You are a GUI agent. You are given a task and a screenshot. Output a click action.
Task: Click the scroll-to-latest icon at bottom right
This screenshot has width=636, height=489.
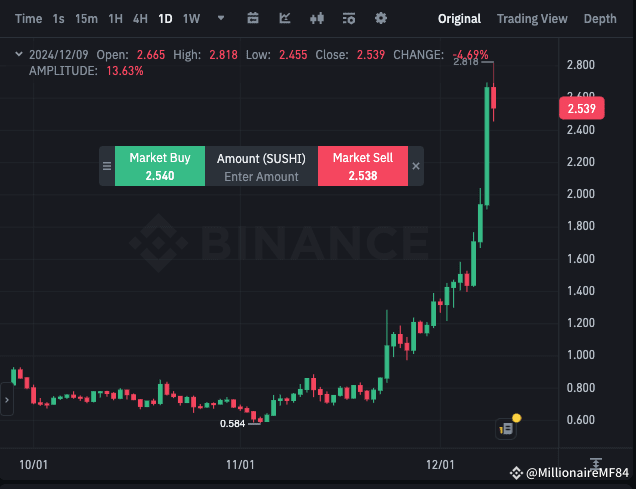595,465
